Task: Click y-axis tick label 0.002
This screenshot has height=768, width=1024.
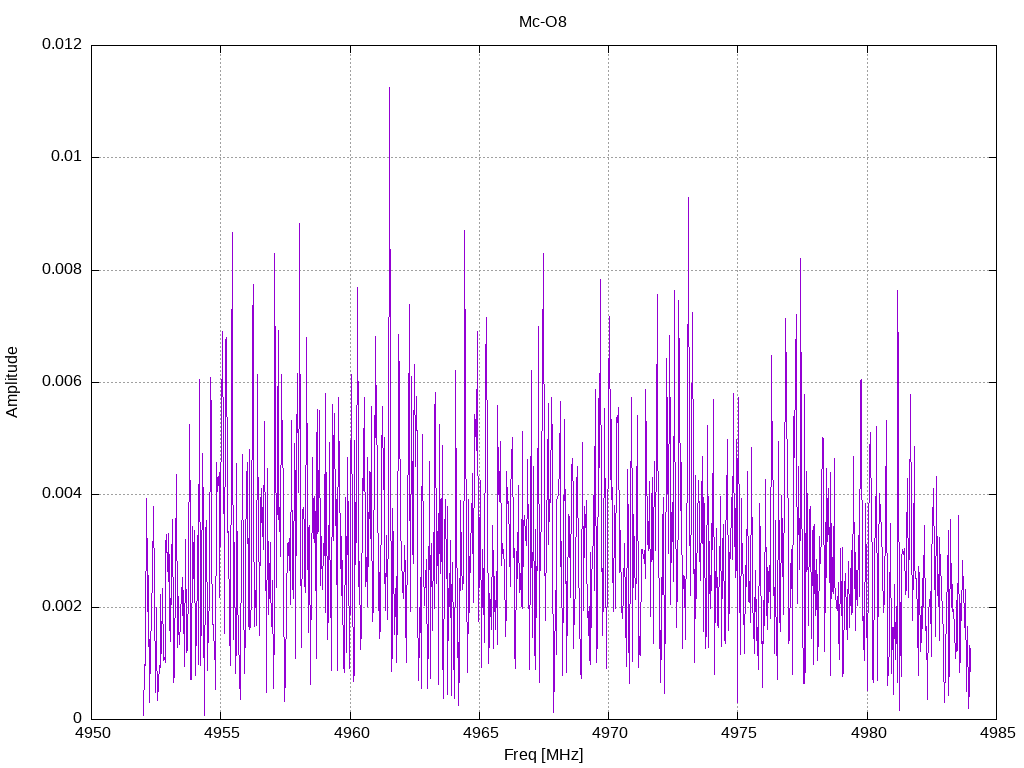Action: click(62, 606)
